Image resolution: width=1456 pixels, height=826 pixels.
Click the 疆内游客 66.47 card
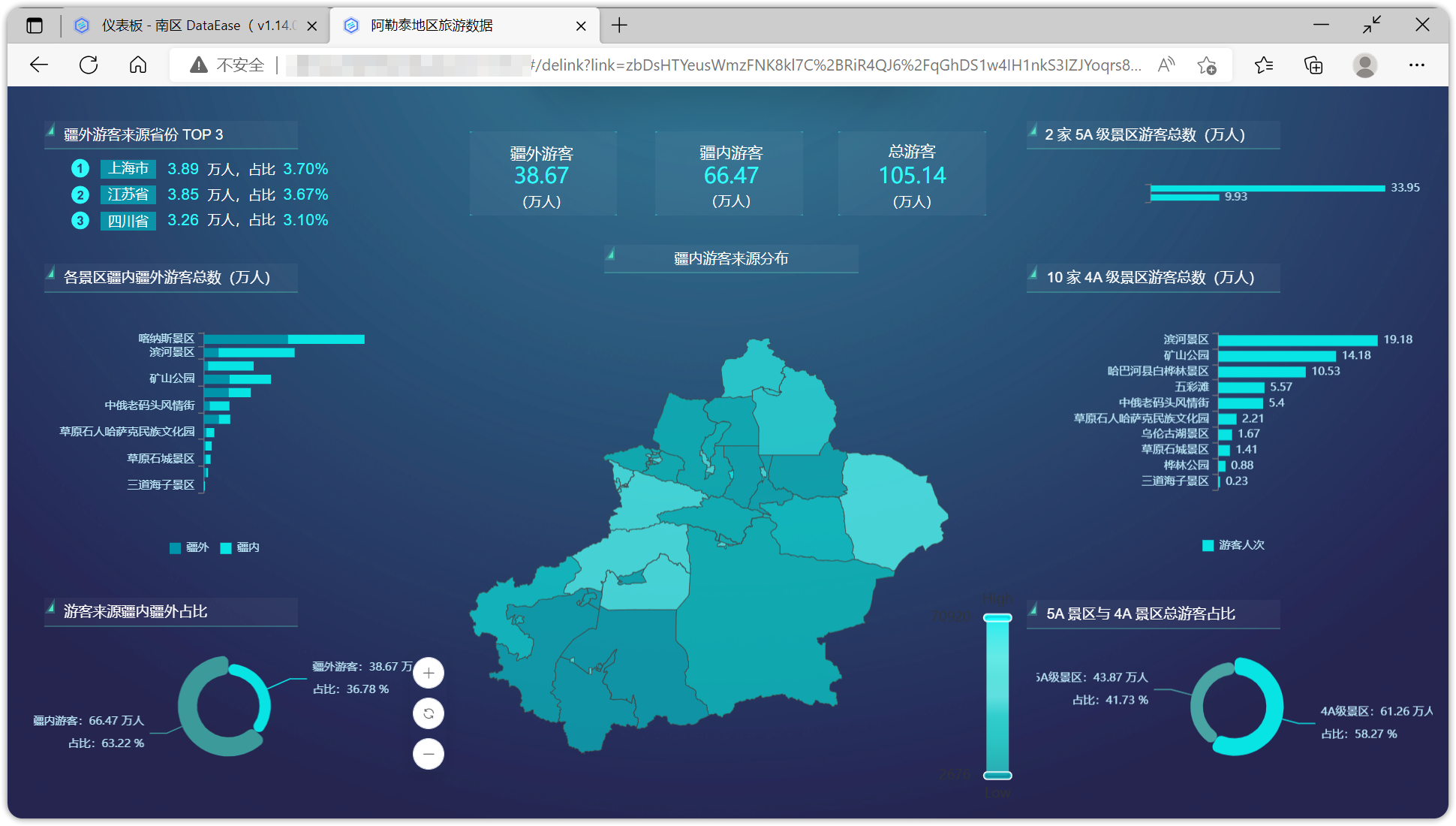pos(730,174)
